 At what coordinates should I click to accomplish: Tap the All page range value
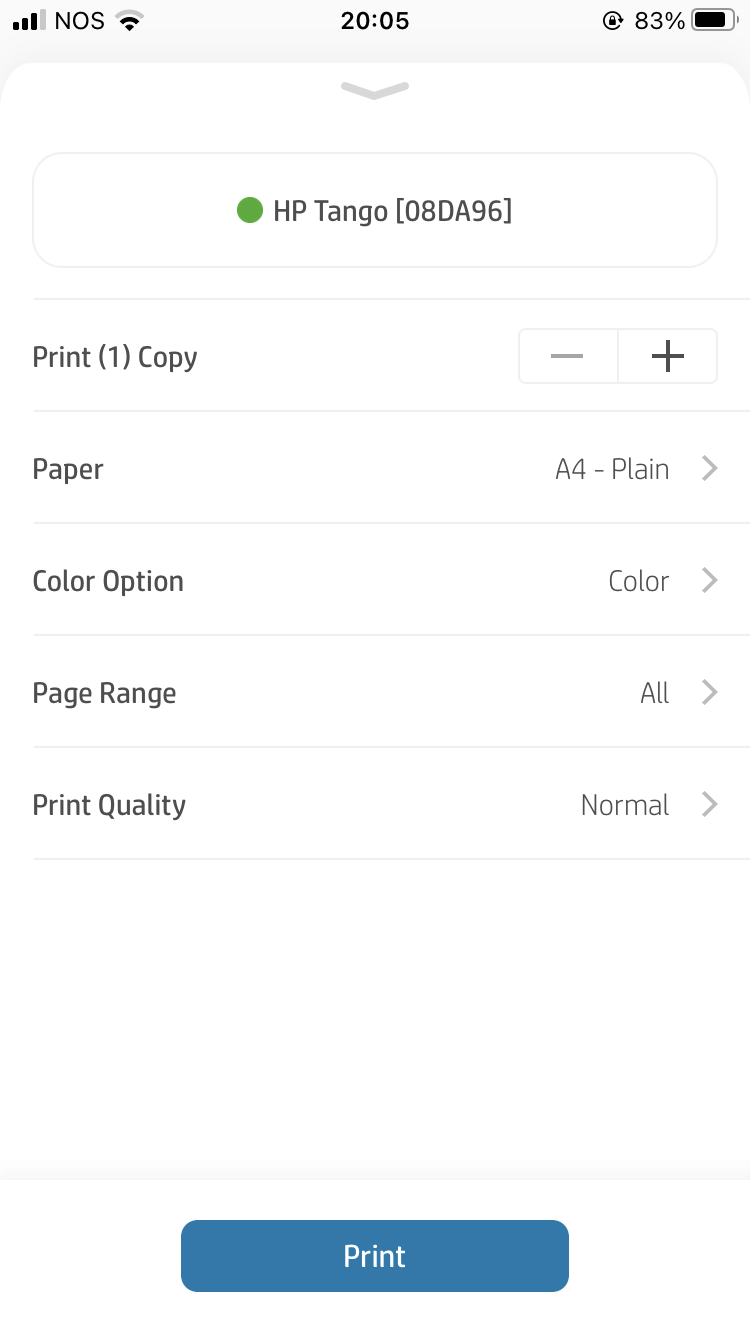click(654, 693)
